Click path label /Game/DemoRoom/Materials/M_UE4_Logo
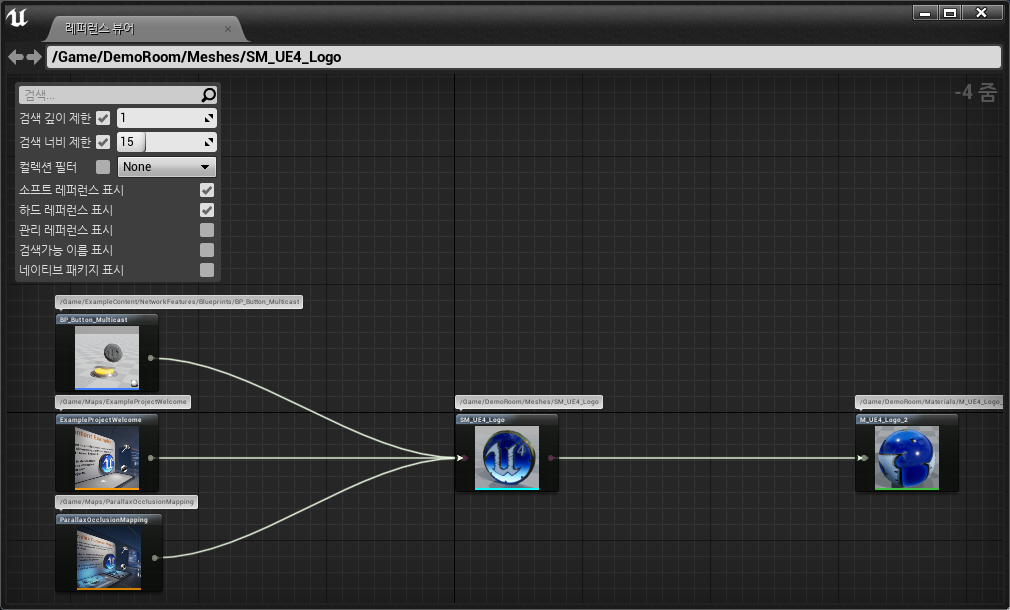 [929, 401]
